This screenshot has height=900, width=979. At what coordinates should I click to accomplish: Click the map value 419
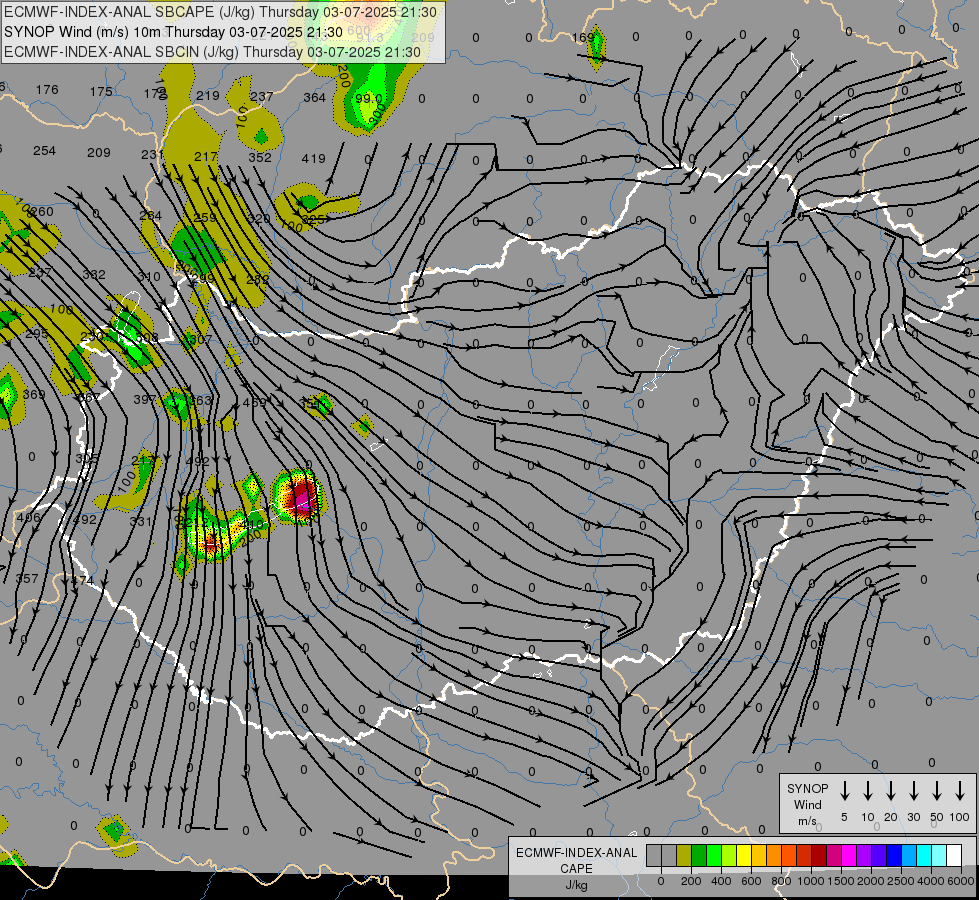(x=313, y=159)
